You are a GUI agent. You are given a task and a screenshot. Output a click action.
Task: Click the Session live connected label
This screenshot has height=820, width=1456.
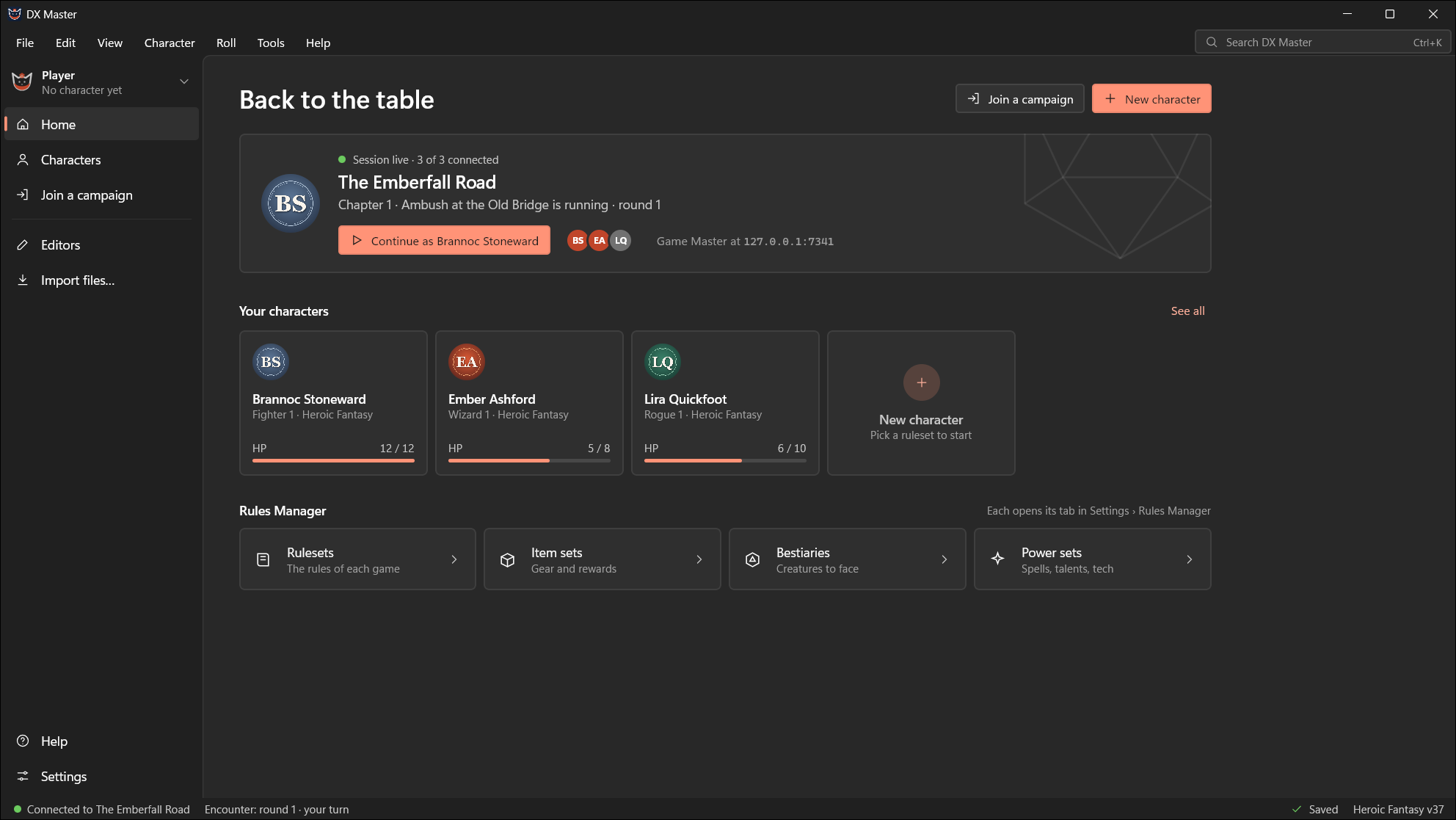point(425,159)
